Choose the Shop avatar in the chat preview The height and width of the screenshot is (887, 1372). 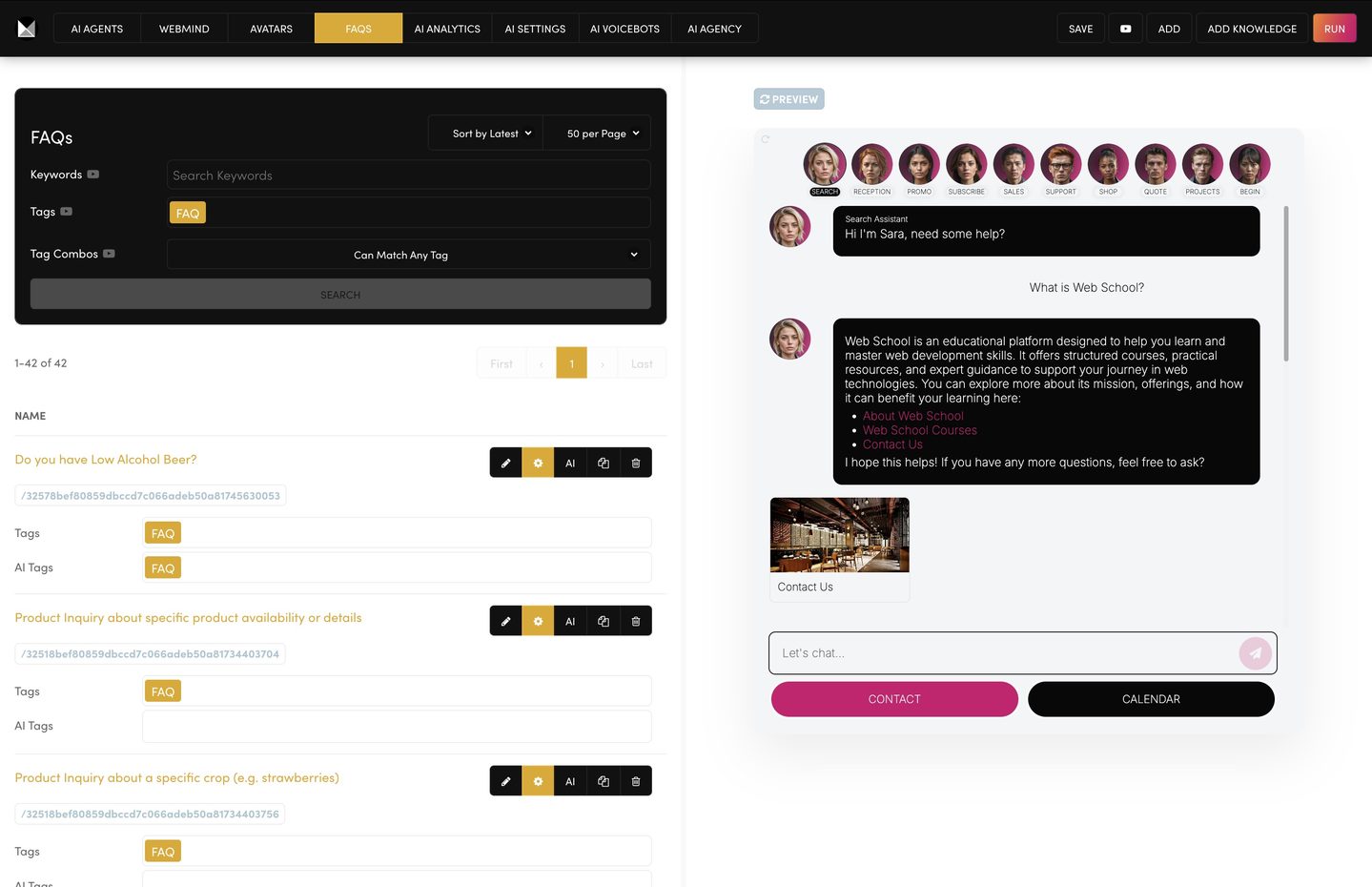coord(1108,165)
